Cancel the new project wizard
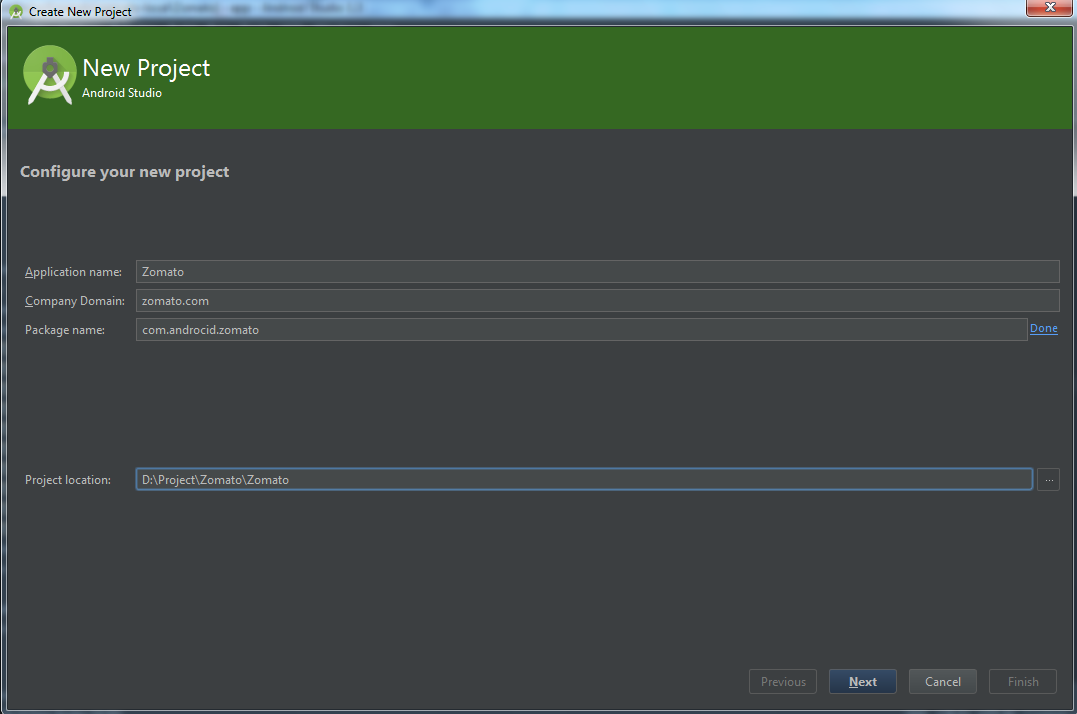The image size is (1077, 714). coord(942,682)
